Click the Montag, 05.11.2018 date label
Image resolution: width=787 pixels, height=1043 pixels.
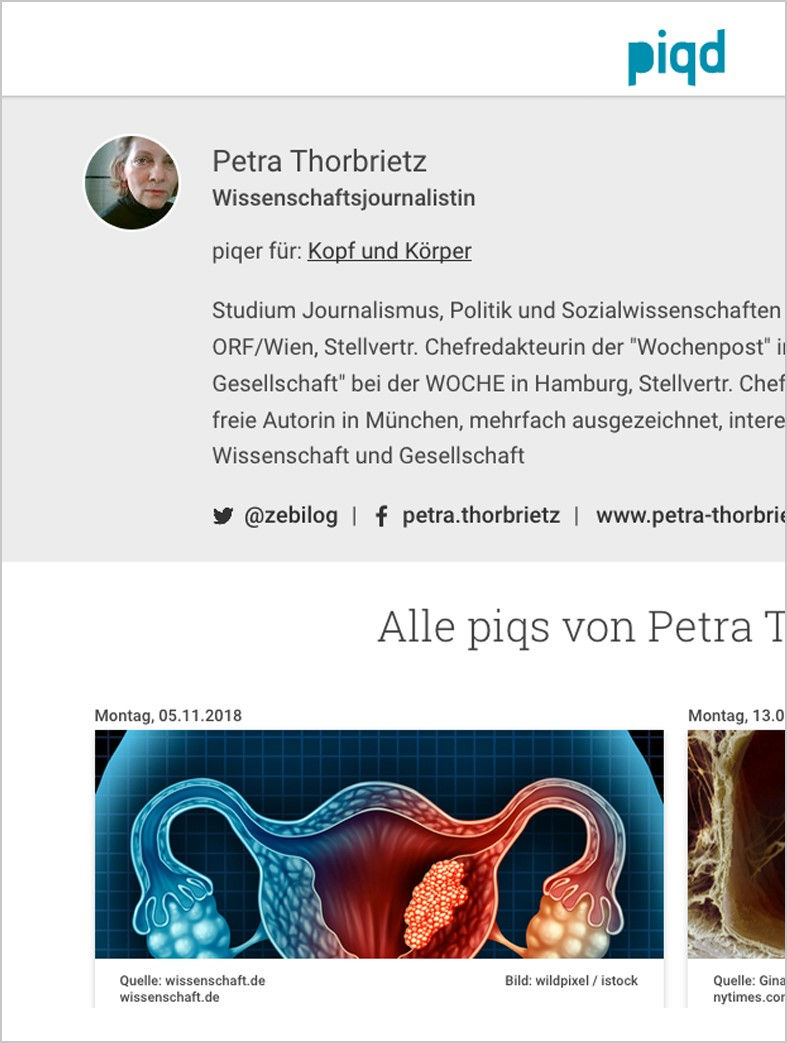click(x=168, y=716)
